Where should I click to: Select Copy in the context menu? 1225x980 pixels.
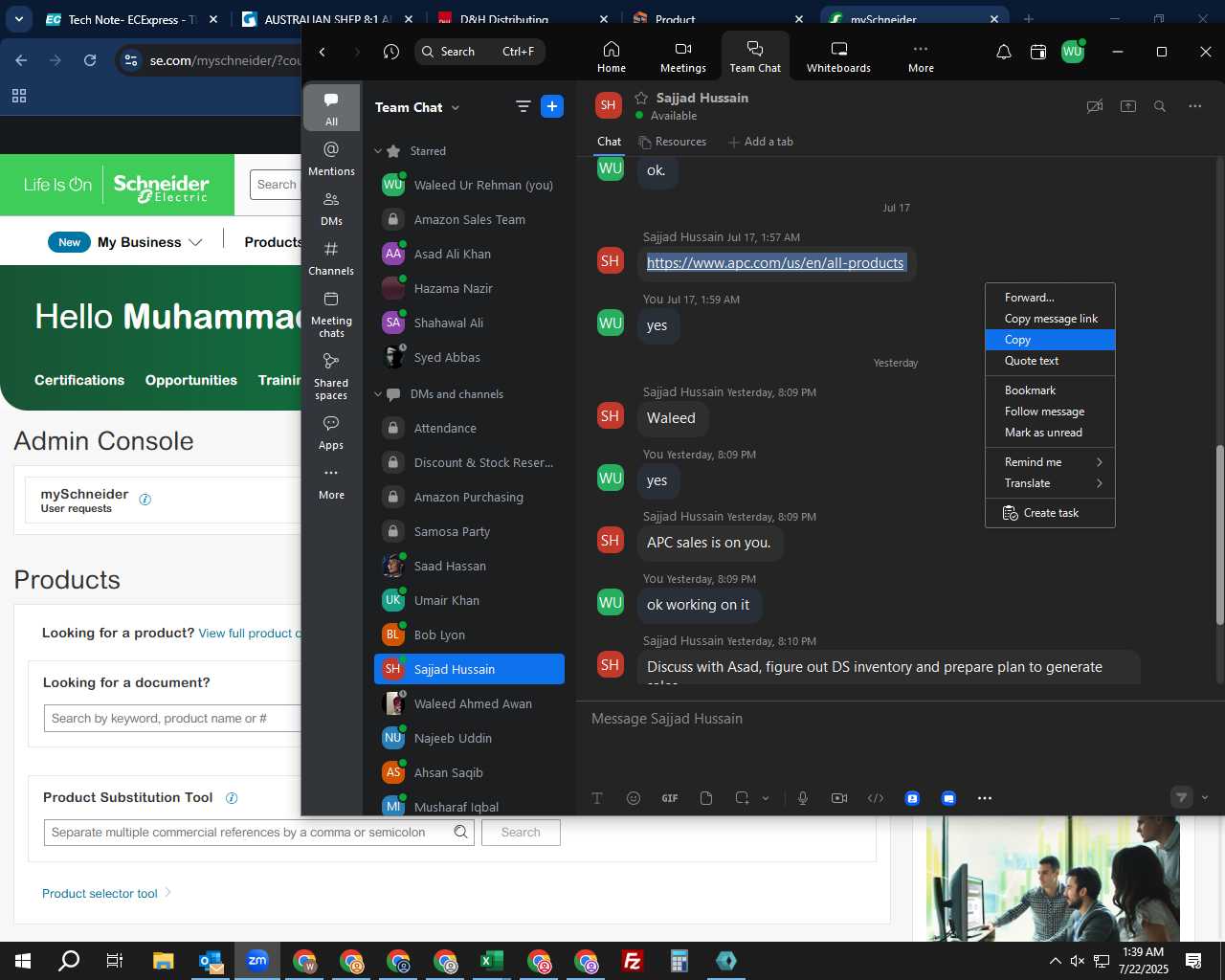[x=1050, y=340]
